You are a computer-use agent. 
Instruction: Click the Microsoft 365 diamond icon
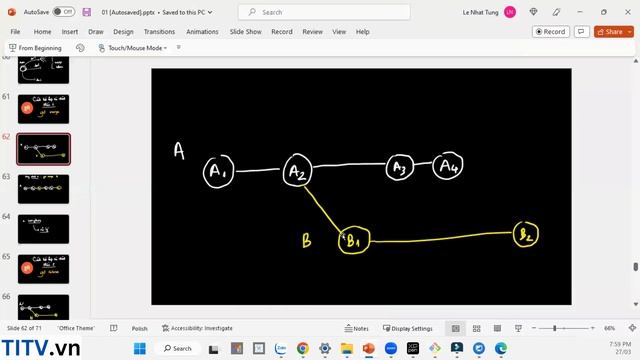coord(533,12)
